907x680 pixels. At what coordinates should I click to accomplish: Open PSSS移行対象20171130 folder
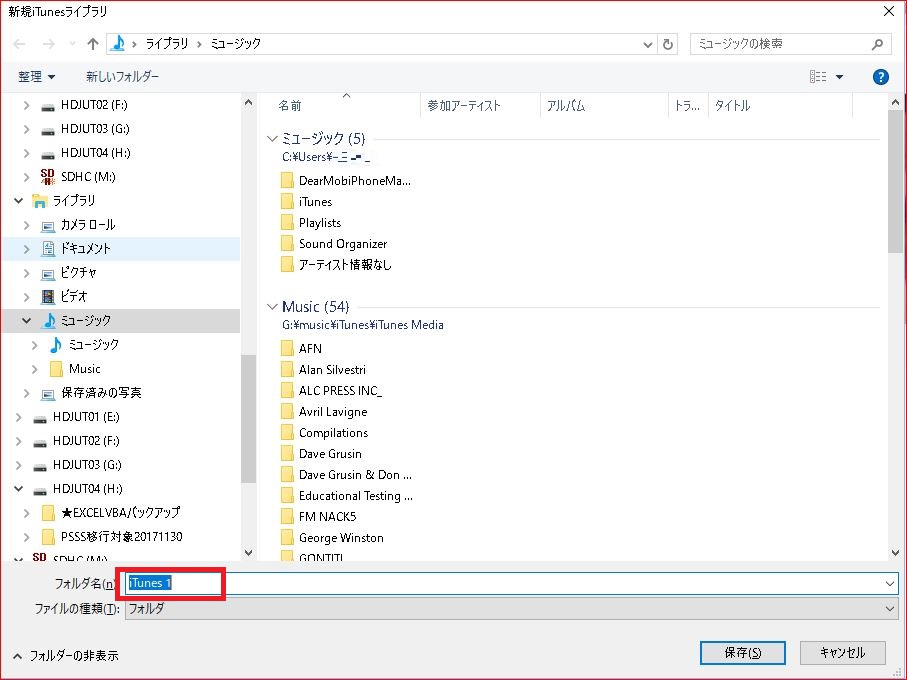pos(121,537)
